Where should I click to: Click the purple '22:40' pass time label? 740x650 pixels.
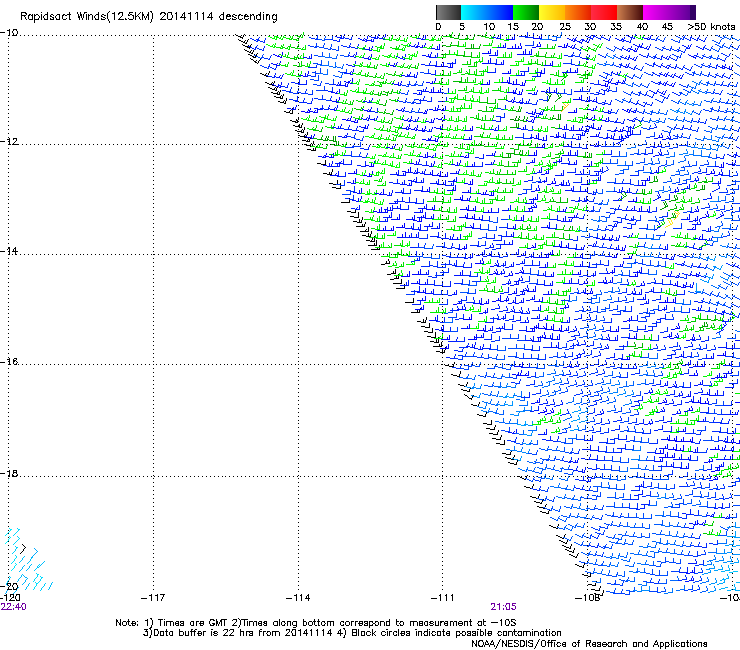tap(14, 607)
